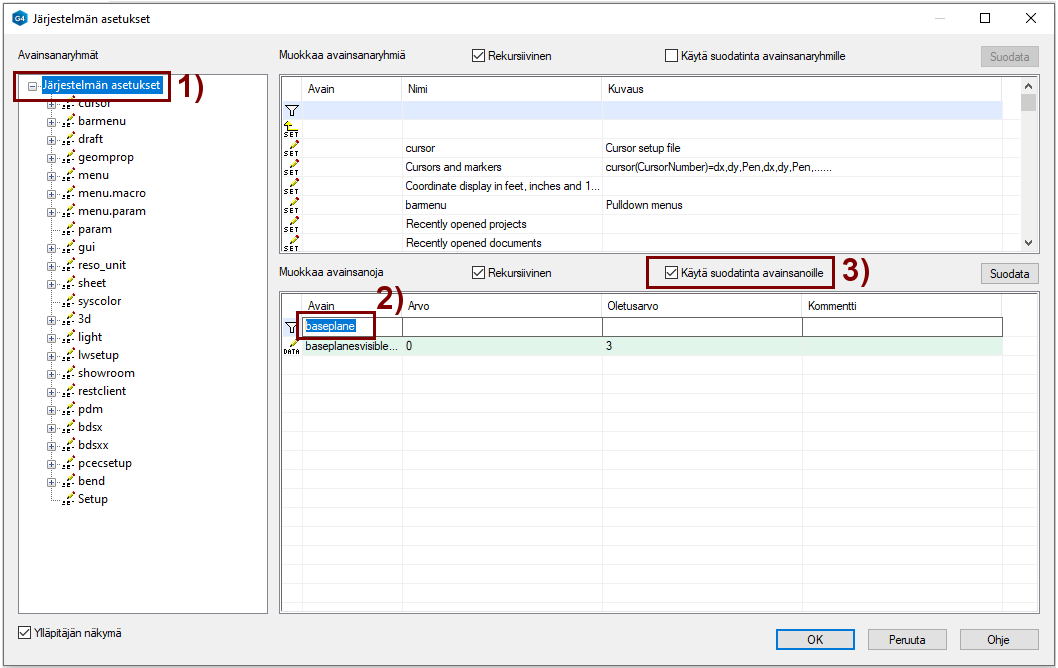This screenshot has height=668, width=1058.
Task: Click the Peruuta button
Action: coord(906,640)
